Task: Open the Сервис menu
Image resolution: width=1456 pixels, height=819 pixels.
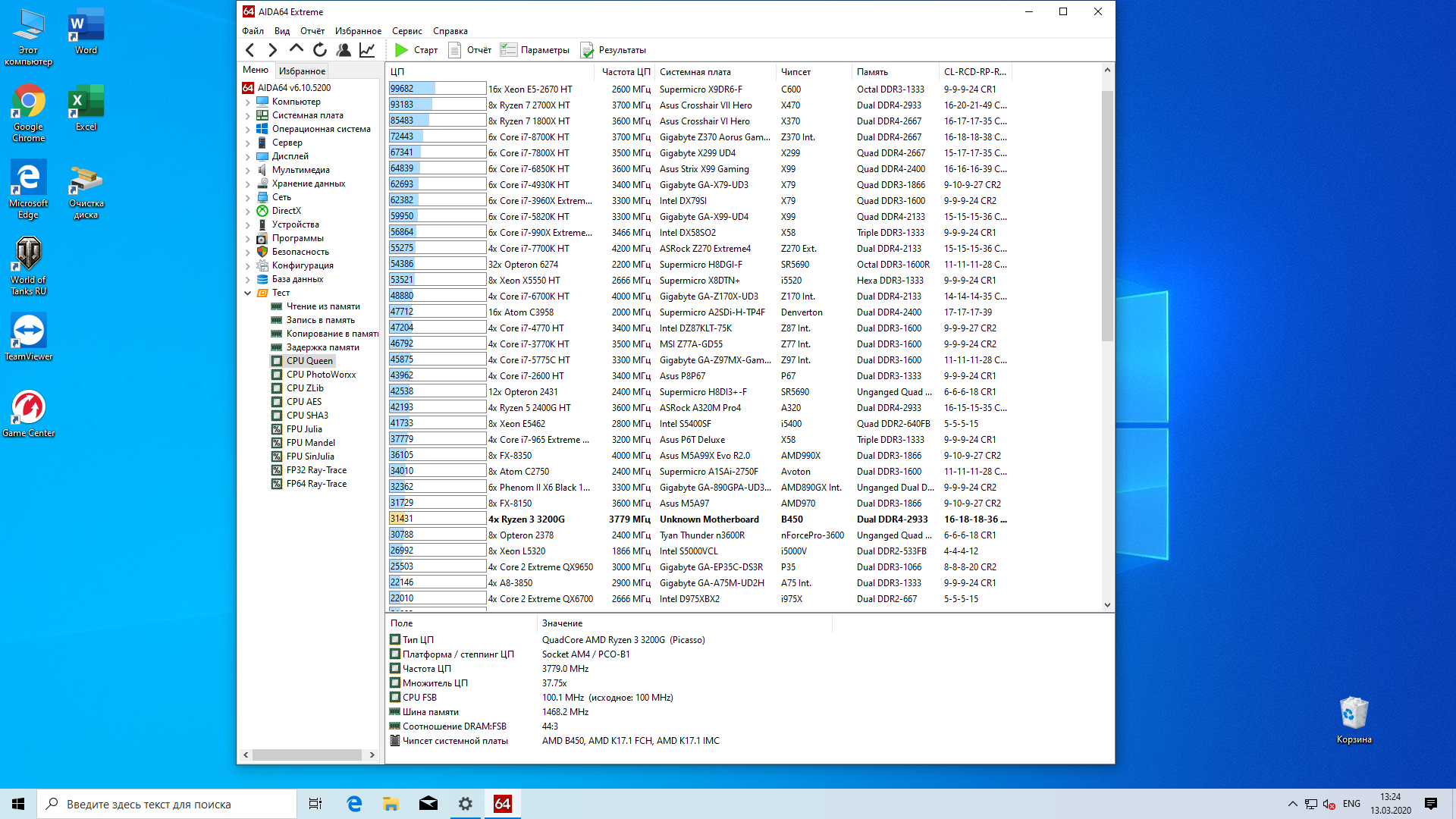Action: coord(407,31)
